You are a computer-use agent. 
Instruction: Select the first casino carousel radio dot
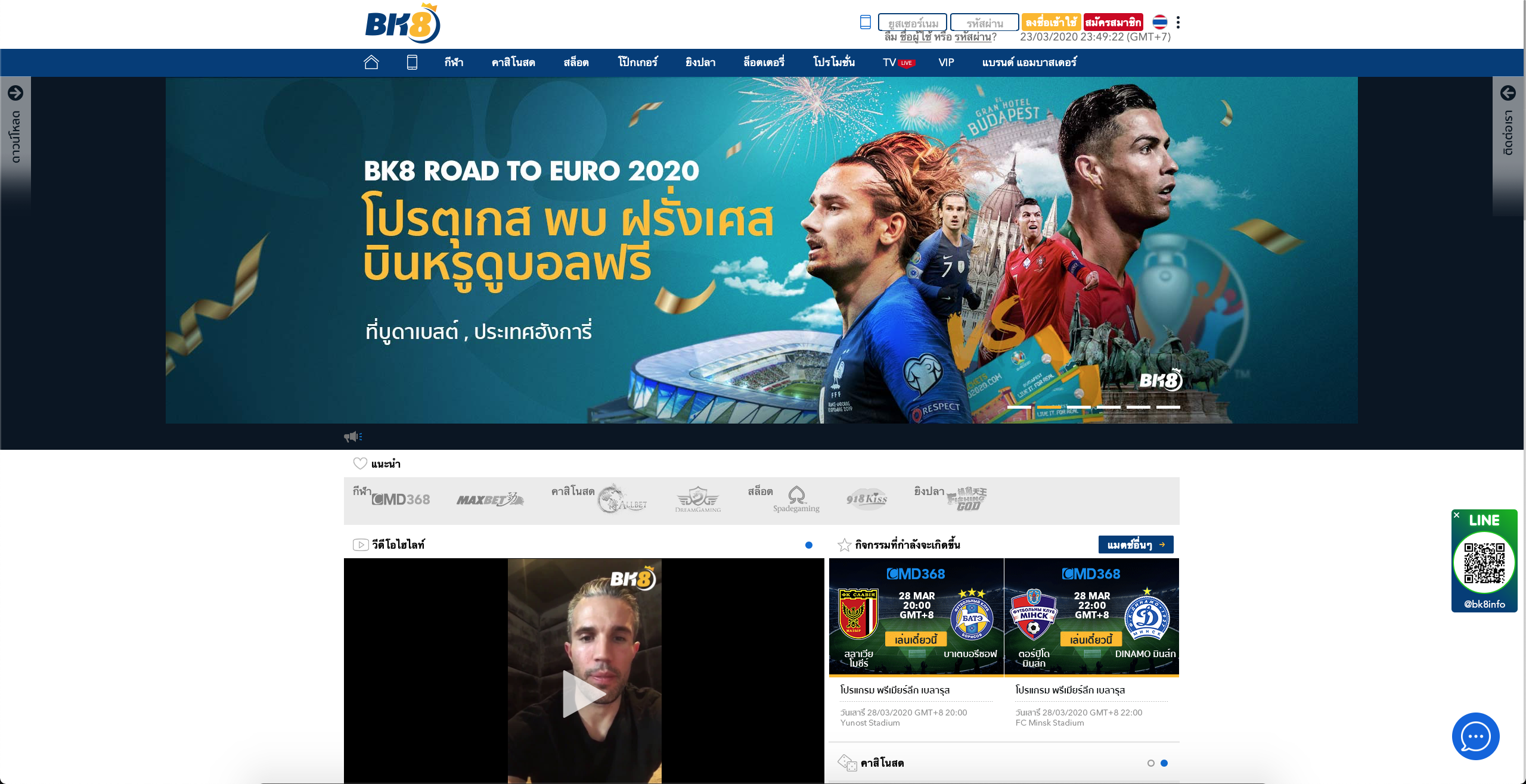pos(1151,763)
